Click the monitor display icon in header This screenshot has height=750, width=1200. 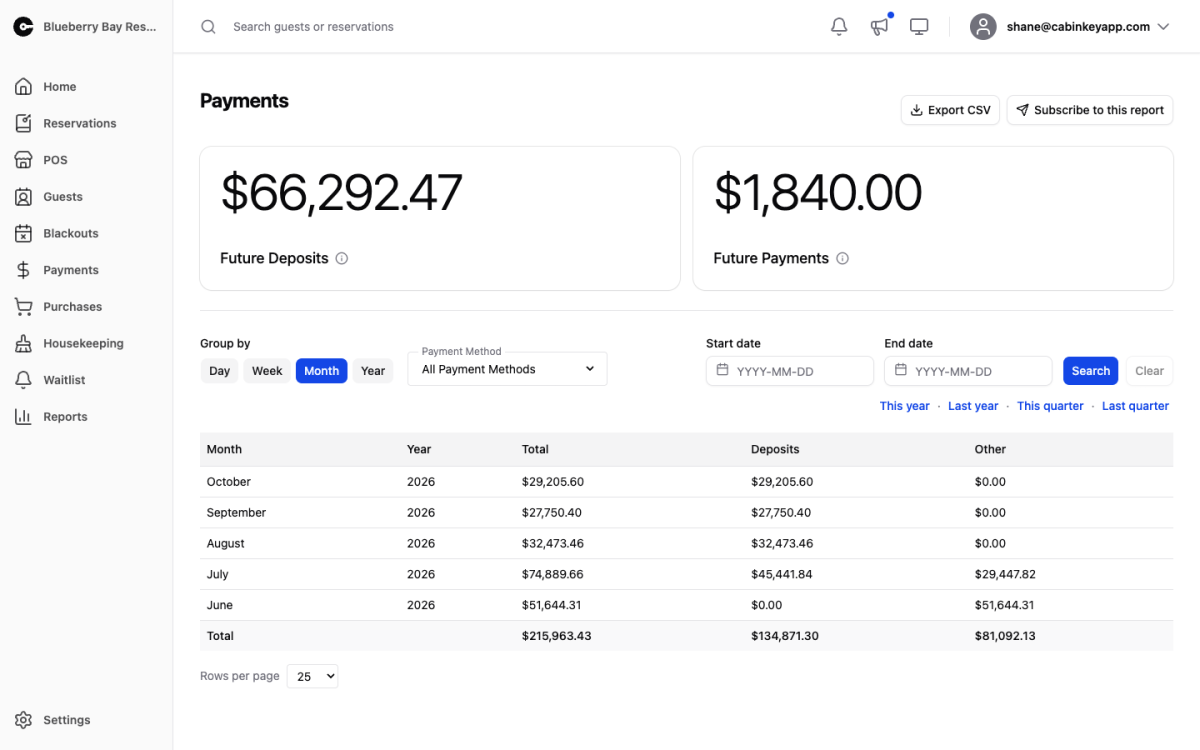919,27
